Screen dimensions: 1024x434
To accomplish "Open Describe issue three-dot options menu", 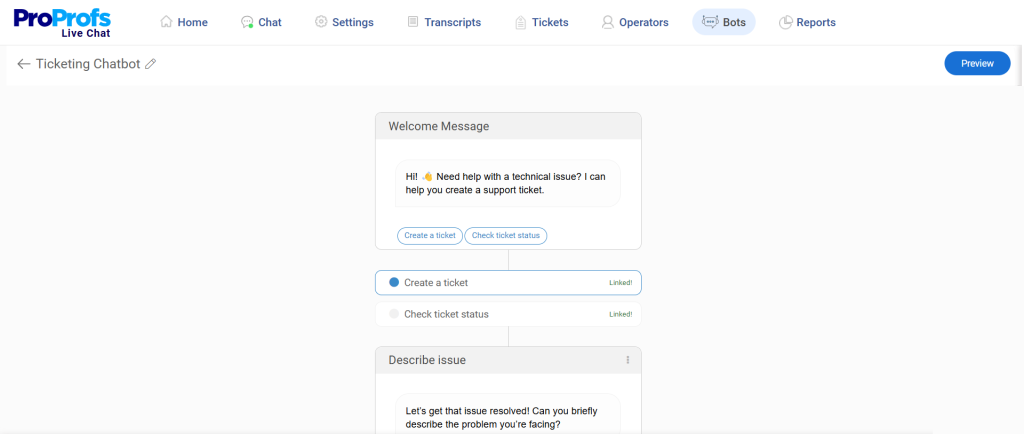I will (x=628, y=360).
